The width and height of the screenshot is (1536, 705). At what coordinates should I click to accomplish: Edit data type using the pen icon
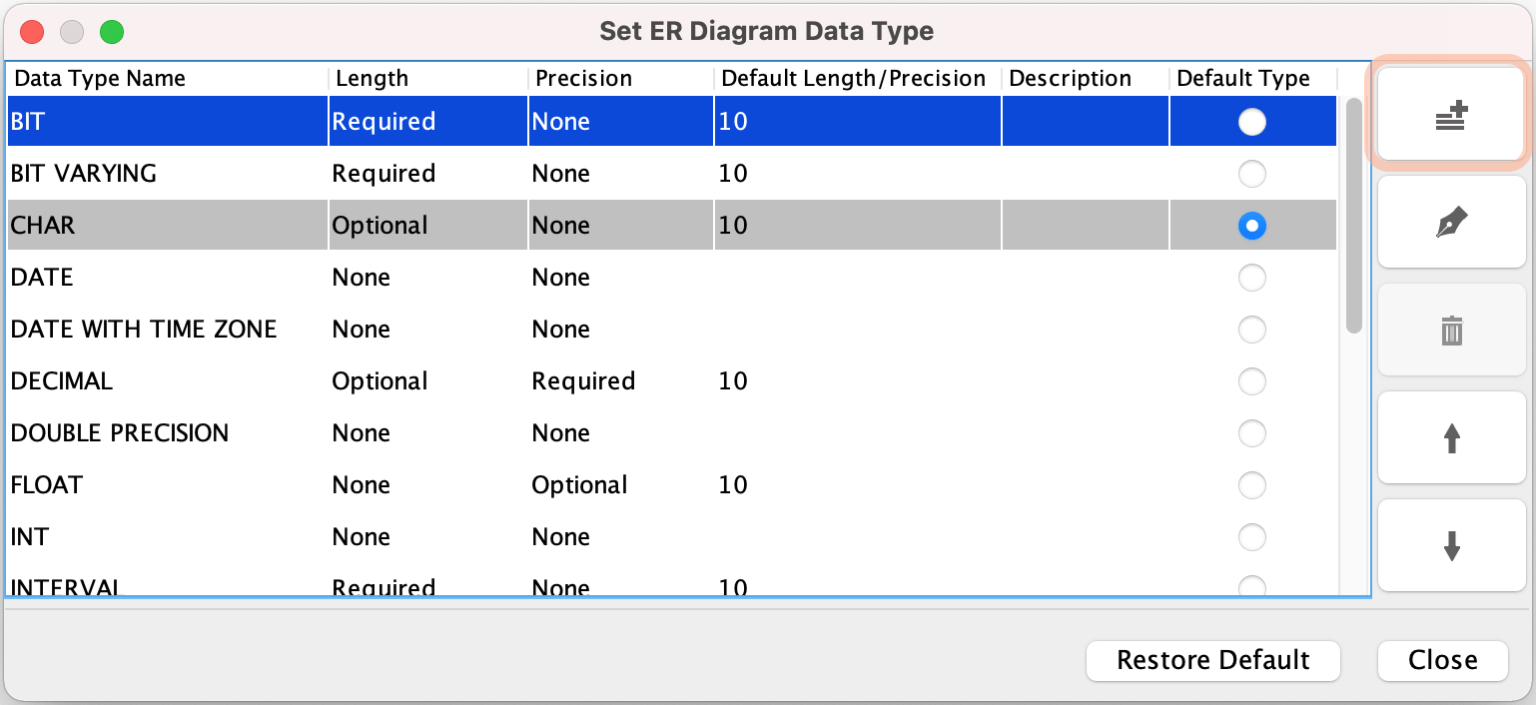pyautogui.click(x=1451, y=222)
